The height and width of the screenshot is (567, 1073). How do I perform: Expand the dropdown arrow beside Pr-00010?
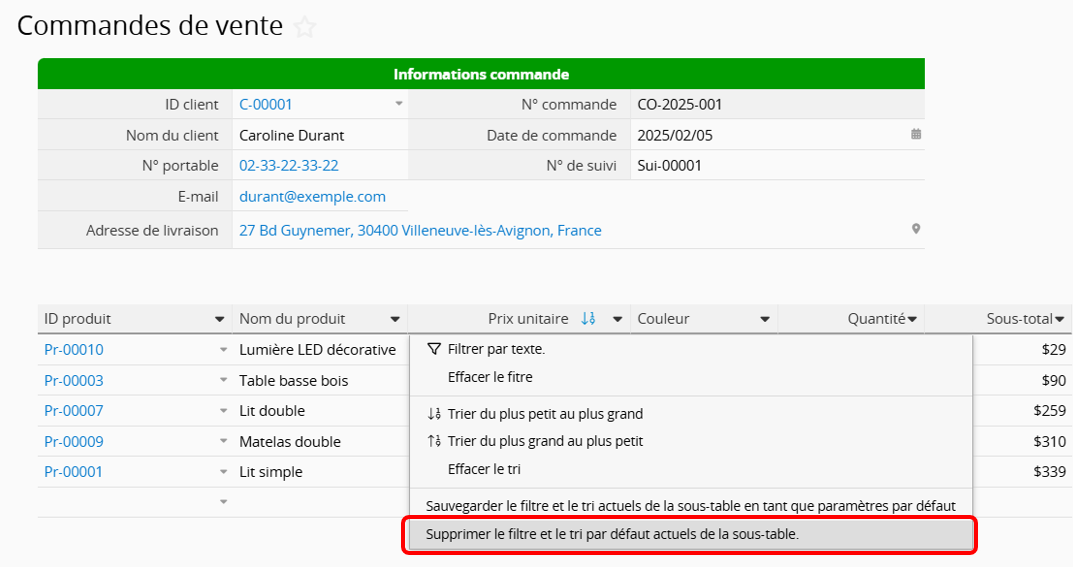(223, 350)
